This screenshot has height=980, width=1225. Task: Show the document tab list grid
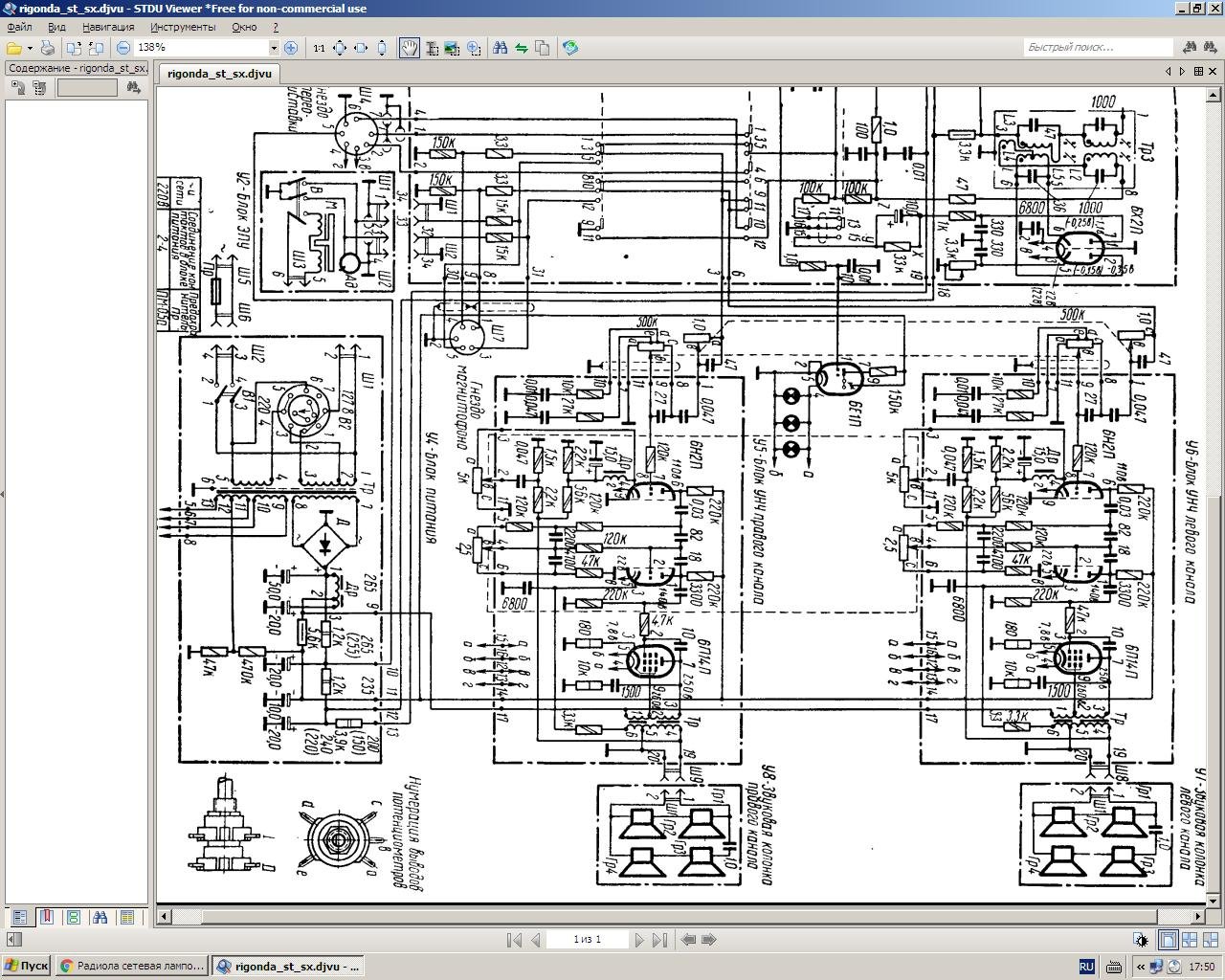[1198, 72]
